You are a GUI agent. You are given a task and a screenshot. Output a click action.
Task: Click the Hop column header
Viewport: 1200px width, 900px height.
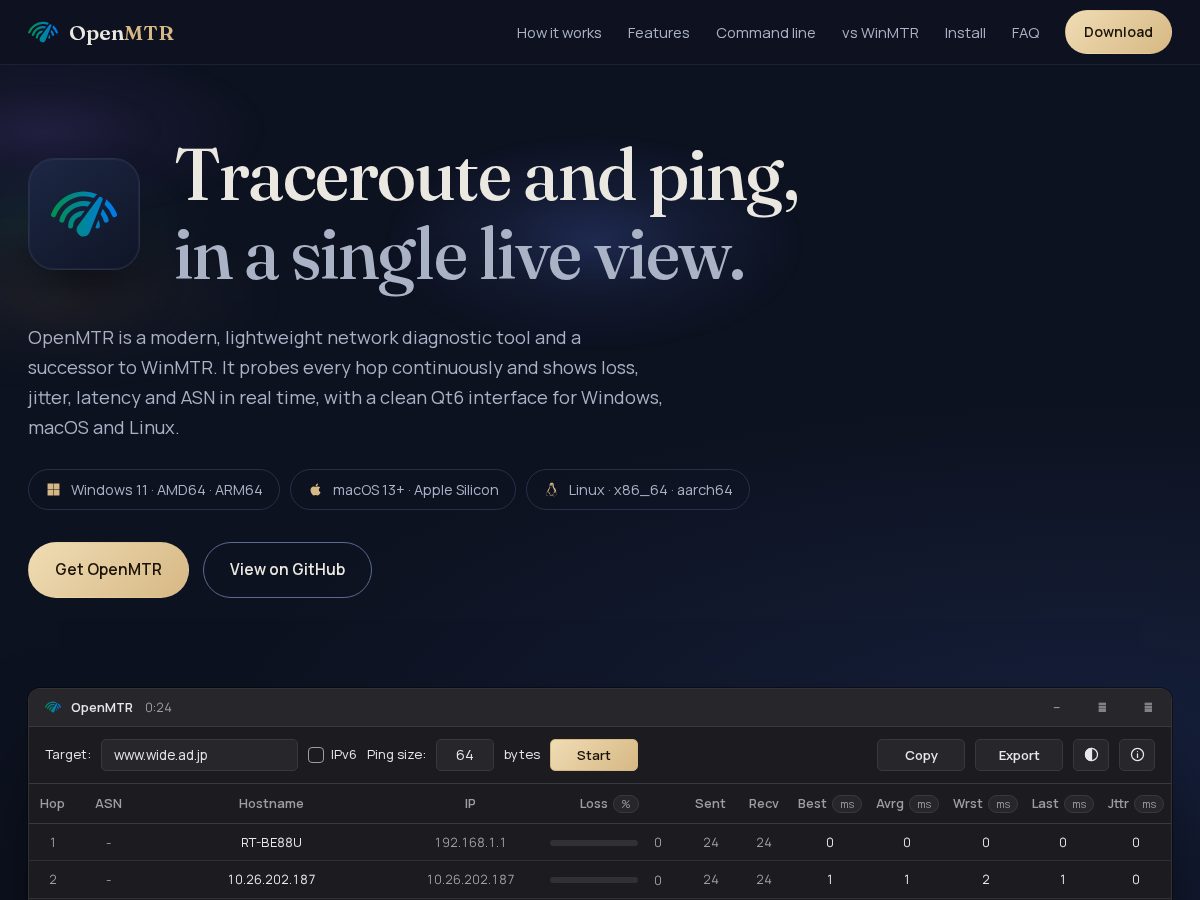click(x=52, y=804)
